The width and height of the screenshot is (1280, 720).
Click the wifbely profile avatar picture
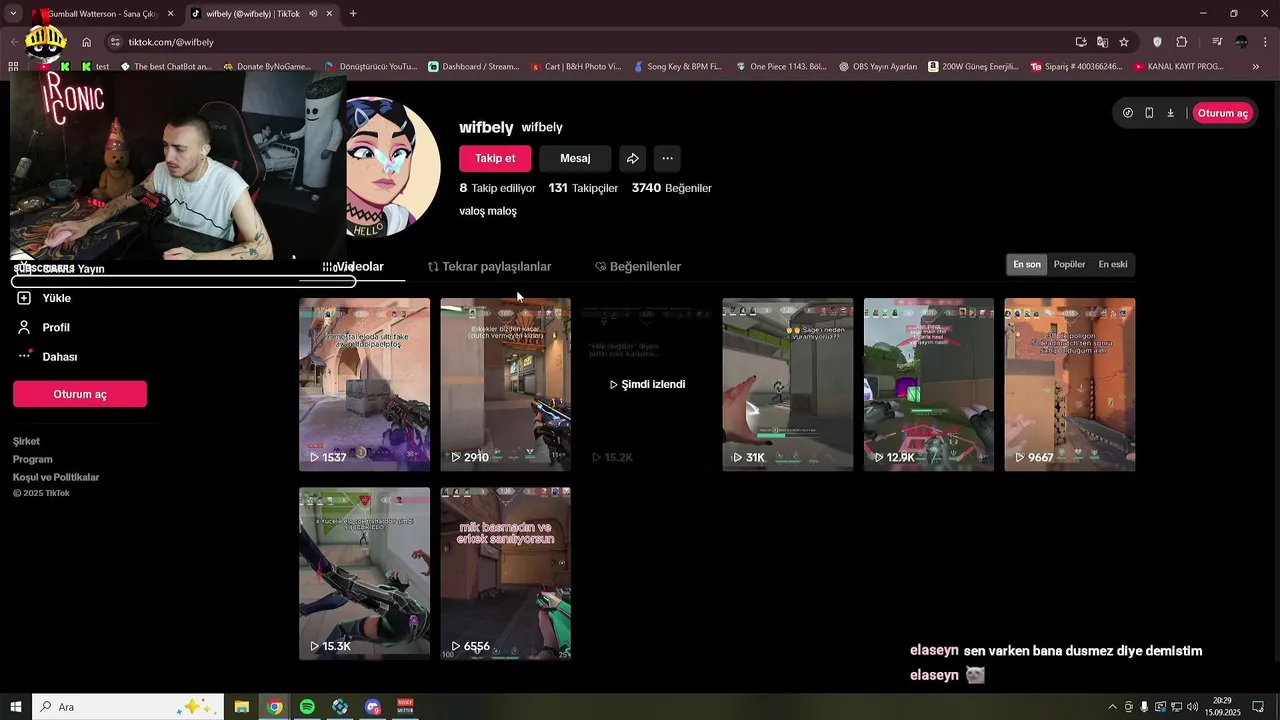click(x=394, y=167)
